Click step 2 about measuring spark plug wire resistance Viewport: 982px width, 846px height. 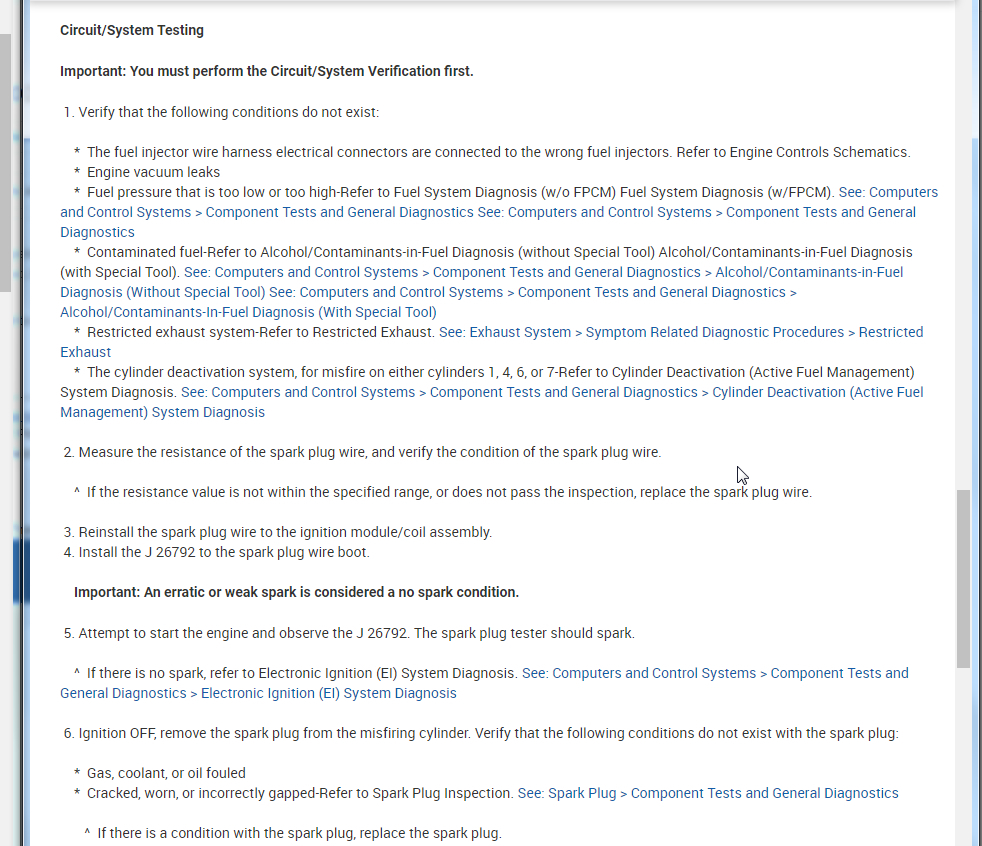[x=369, y=452]
